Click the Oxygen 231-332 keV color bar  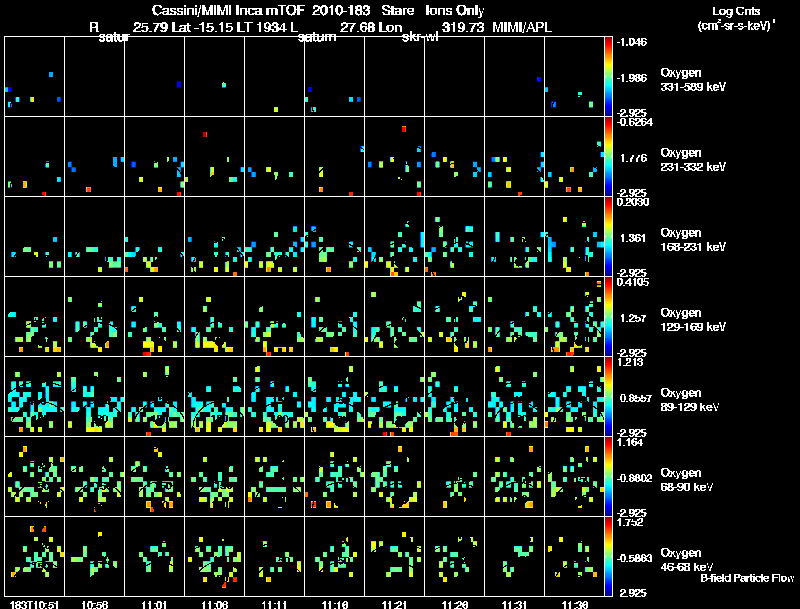point(609,157)
